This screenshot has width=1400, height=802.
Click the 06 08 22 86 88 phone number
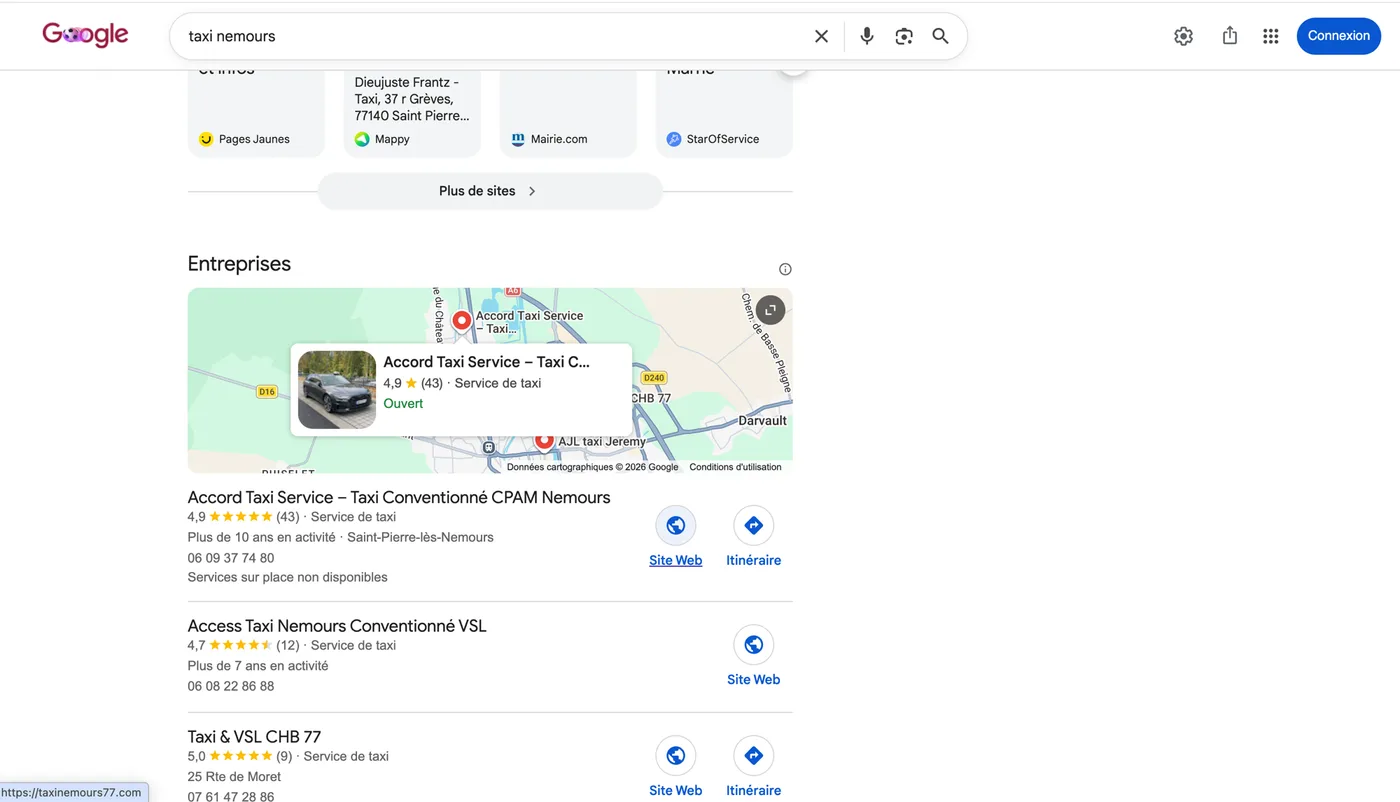click(x=231, y=686)
